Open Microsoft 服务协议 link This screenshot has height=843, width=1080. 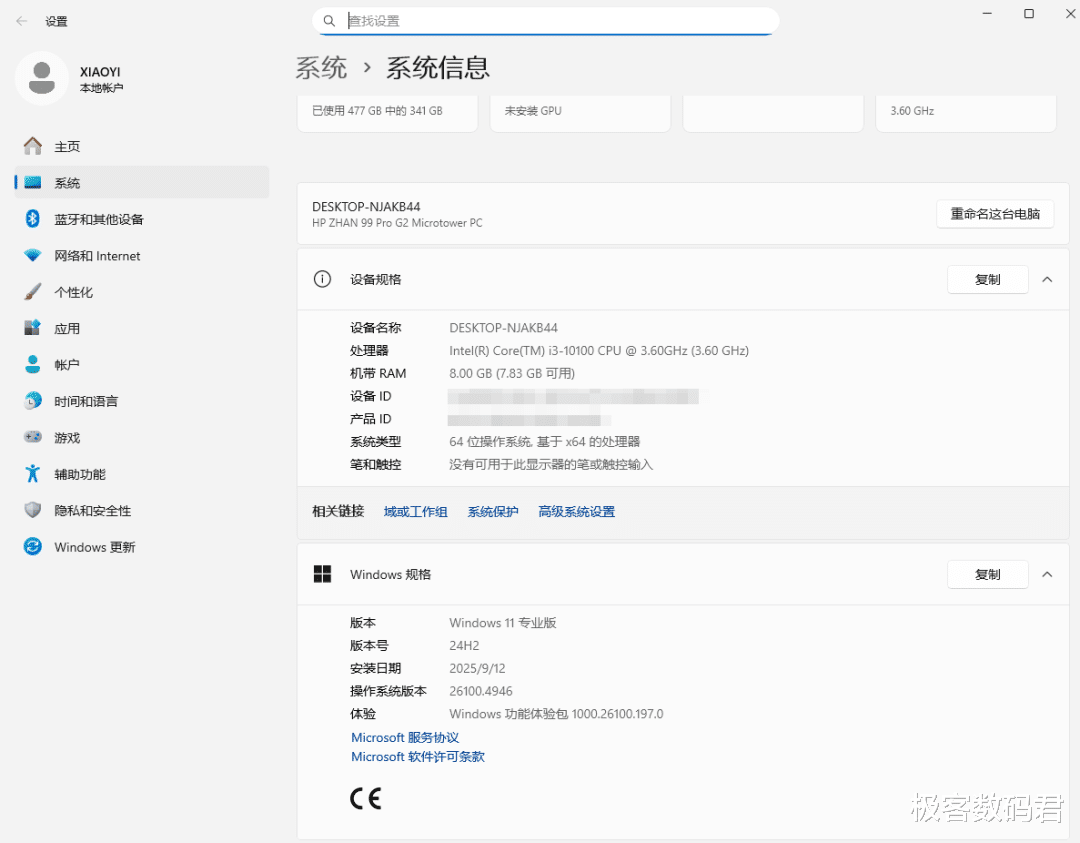coord(405,737)
